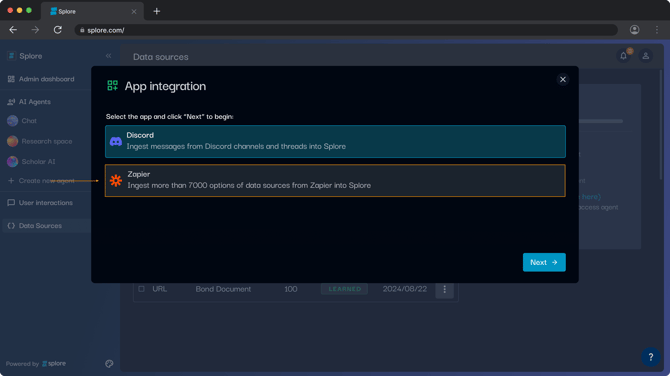Open a new browser tab with plus
Screen dimensions: 670x376
[x=157, y=12]
